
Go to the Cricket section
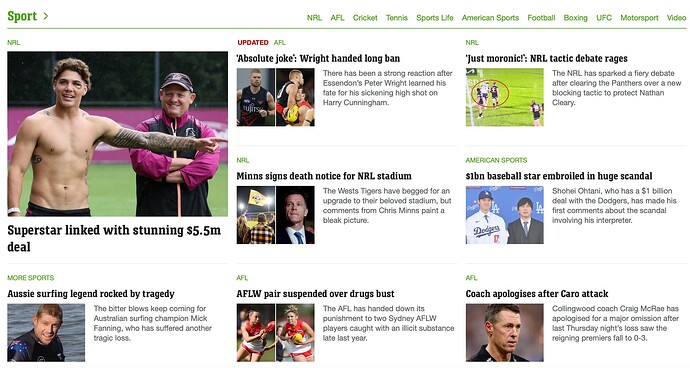click(365, 18)
